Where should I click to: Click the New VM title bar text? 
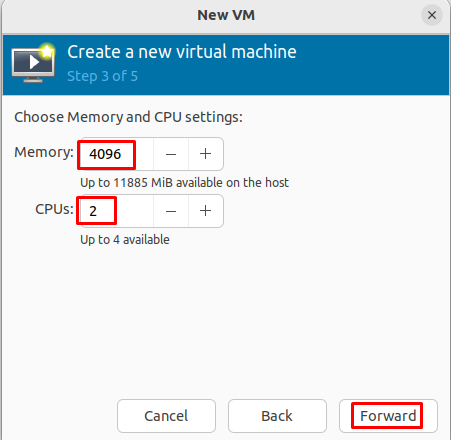226,15
